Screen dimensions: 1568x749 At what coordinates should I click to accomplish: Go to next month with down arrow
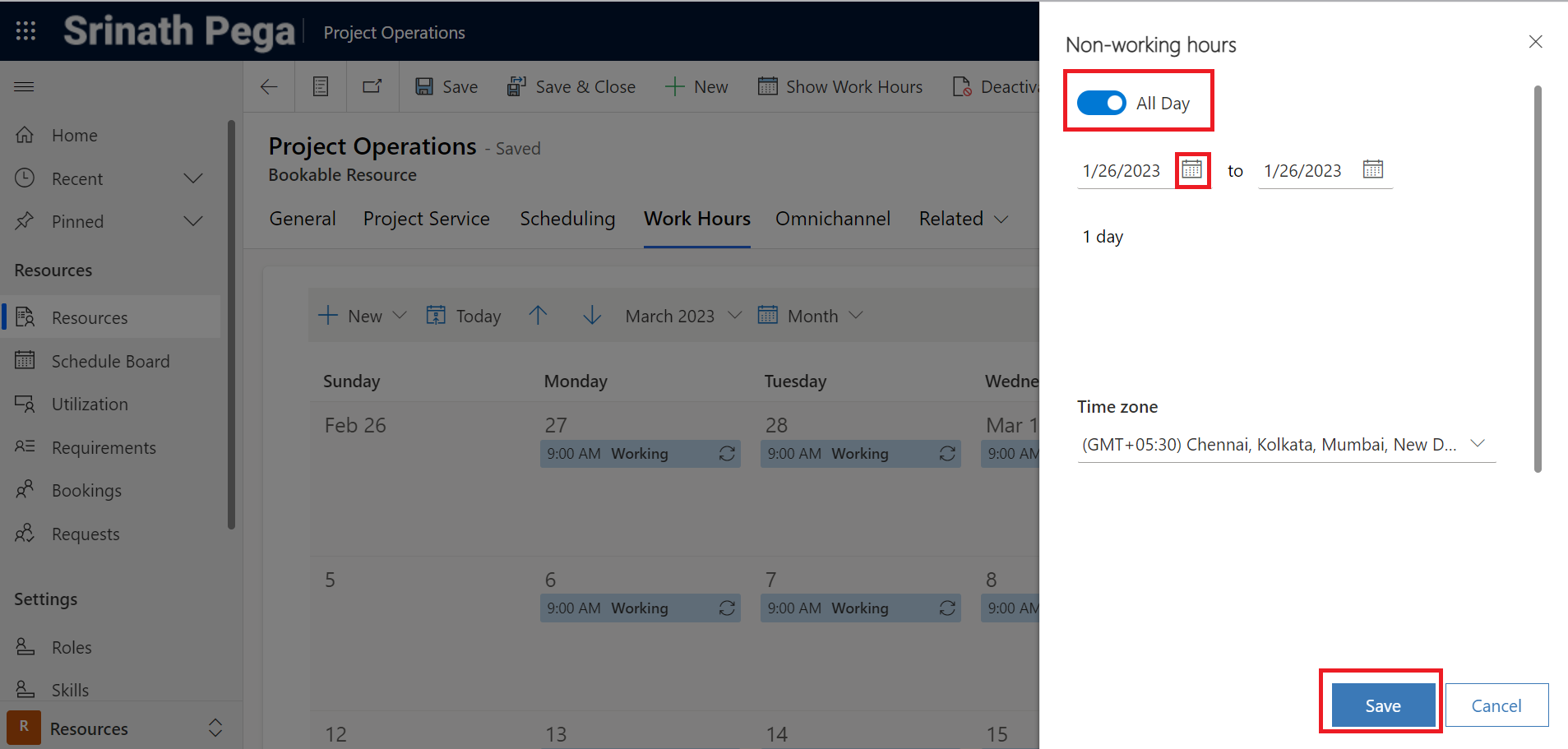(592, 316)
